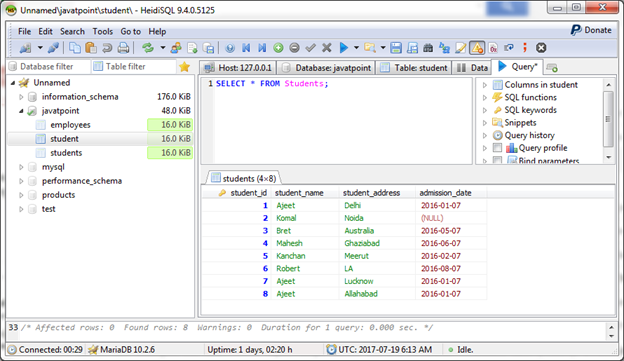Click the save as snippet icon
This screenshot has height=361, width=624.
pos(412,48)
